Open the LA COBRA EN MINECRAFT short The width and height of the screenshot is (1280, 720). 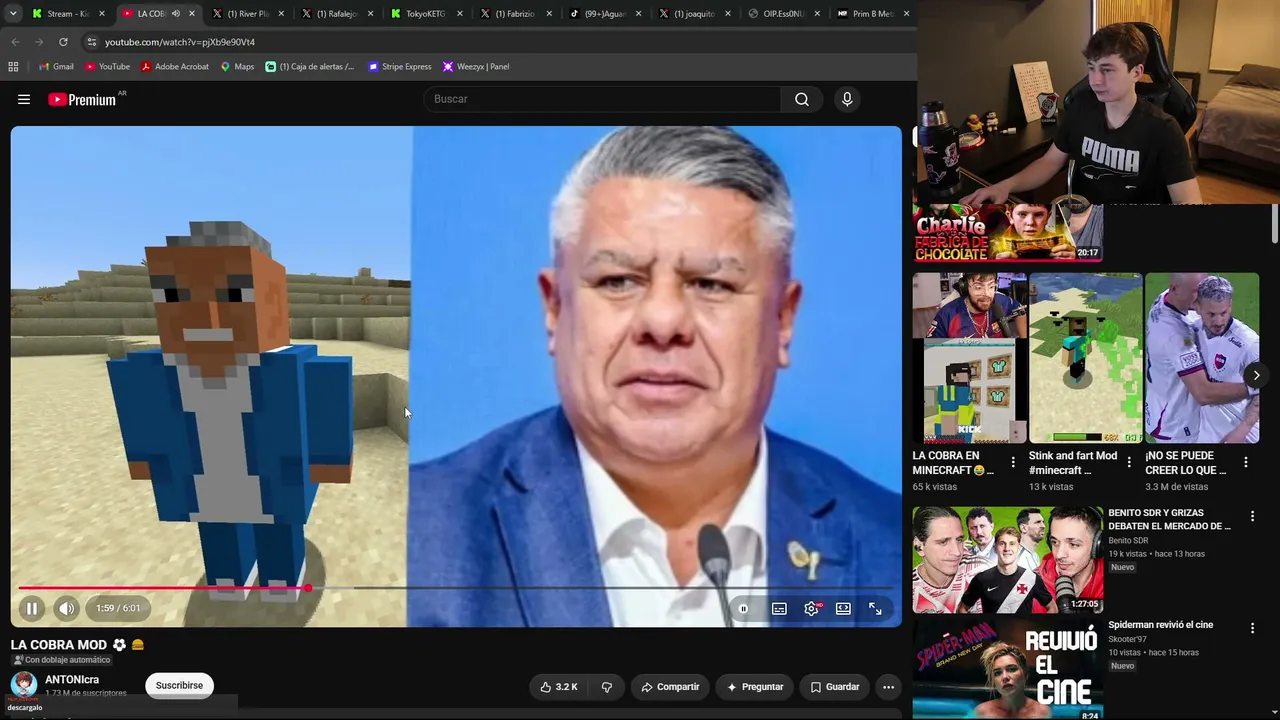[x=969, y=358]
